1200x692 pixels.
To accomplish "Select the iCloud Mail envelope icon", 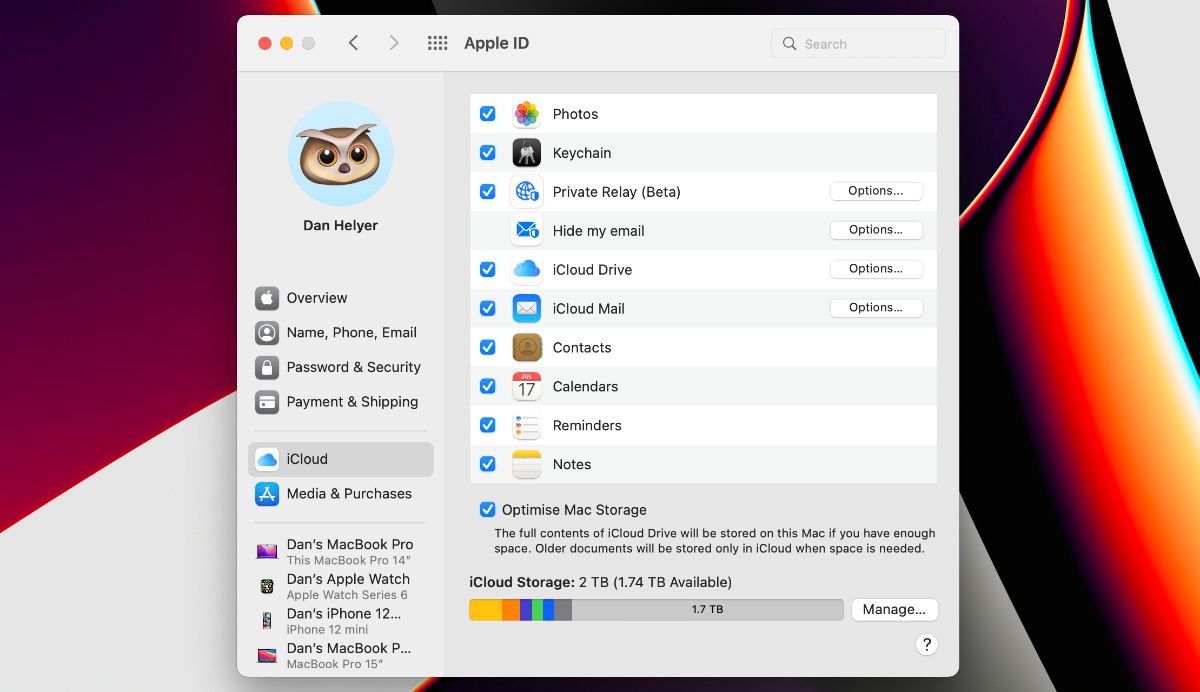I will [525, 308].
